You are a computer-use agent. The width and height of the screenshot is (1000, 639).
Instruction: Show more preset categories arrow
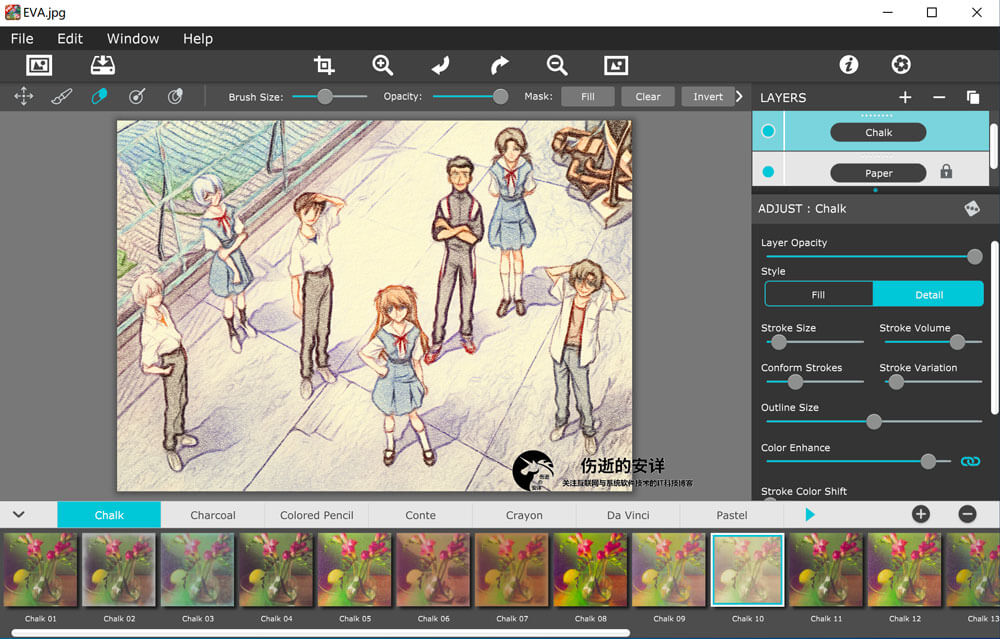(810, 514)
